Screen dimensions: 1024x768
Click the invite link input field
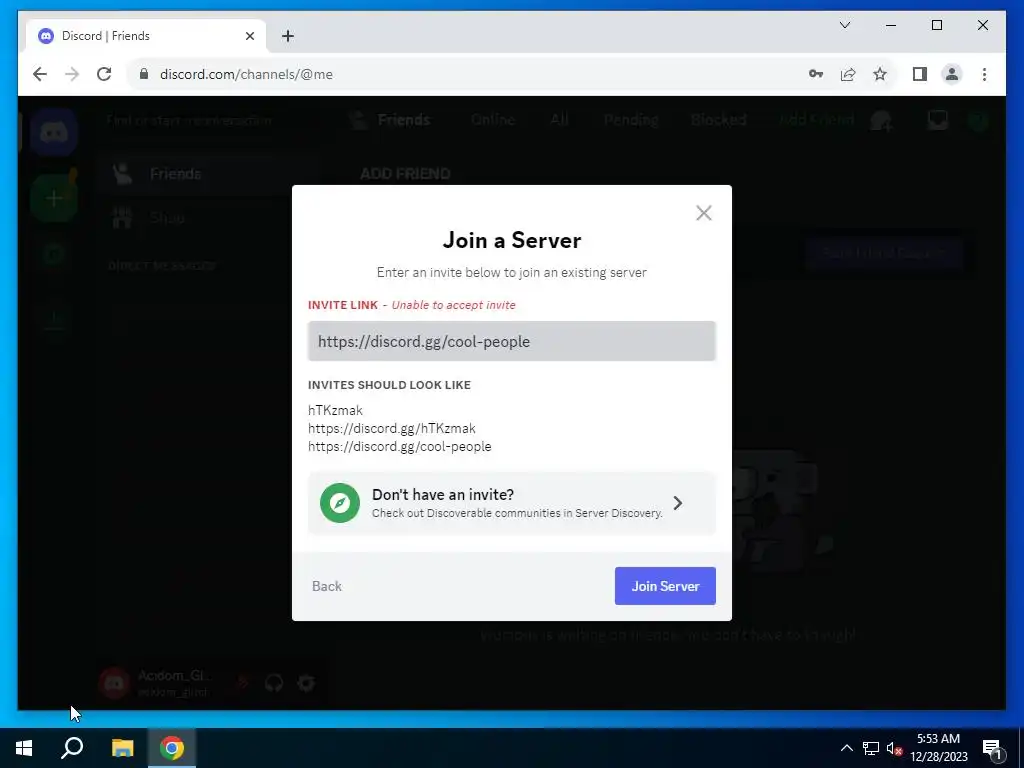[x=511, y=341]
